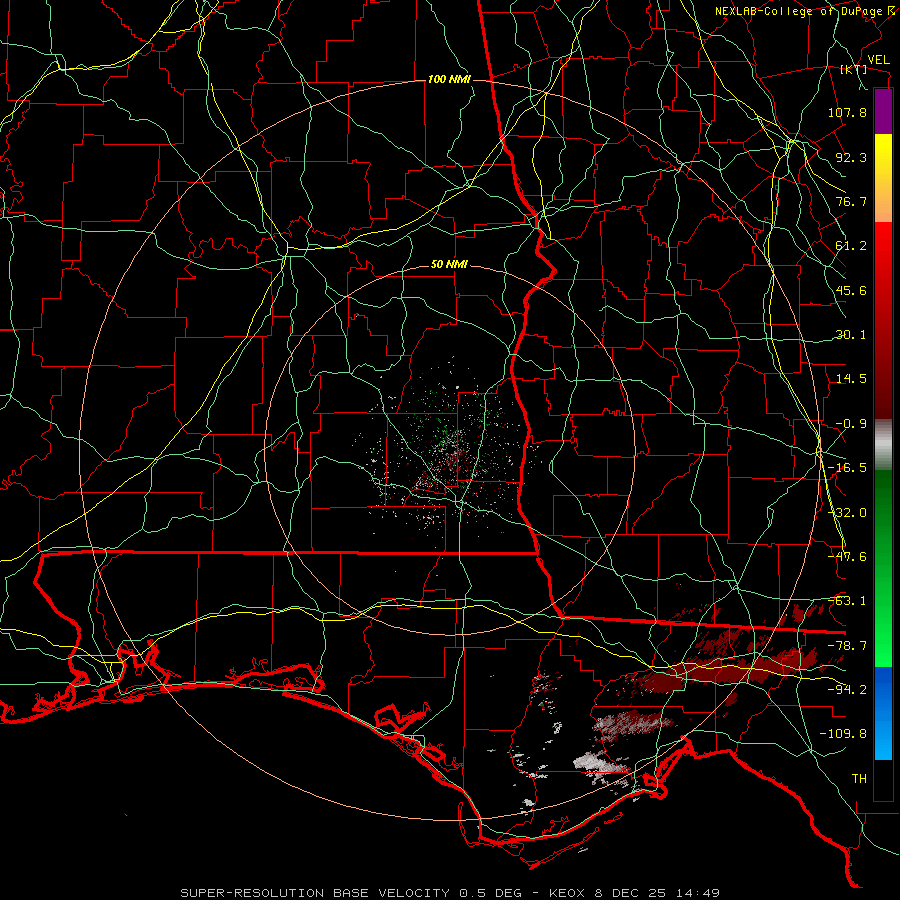The width and height of the screenshot is (900, 900).
Task: Select the 92.3 scale value
Action: click(x=851, y=157)
